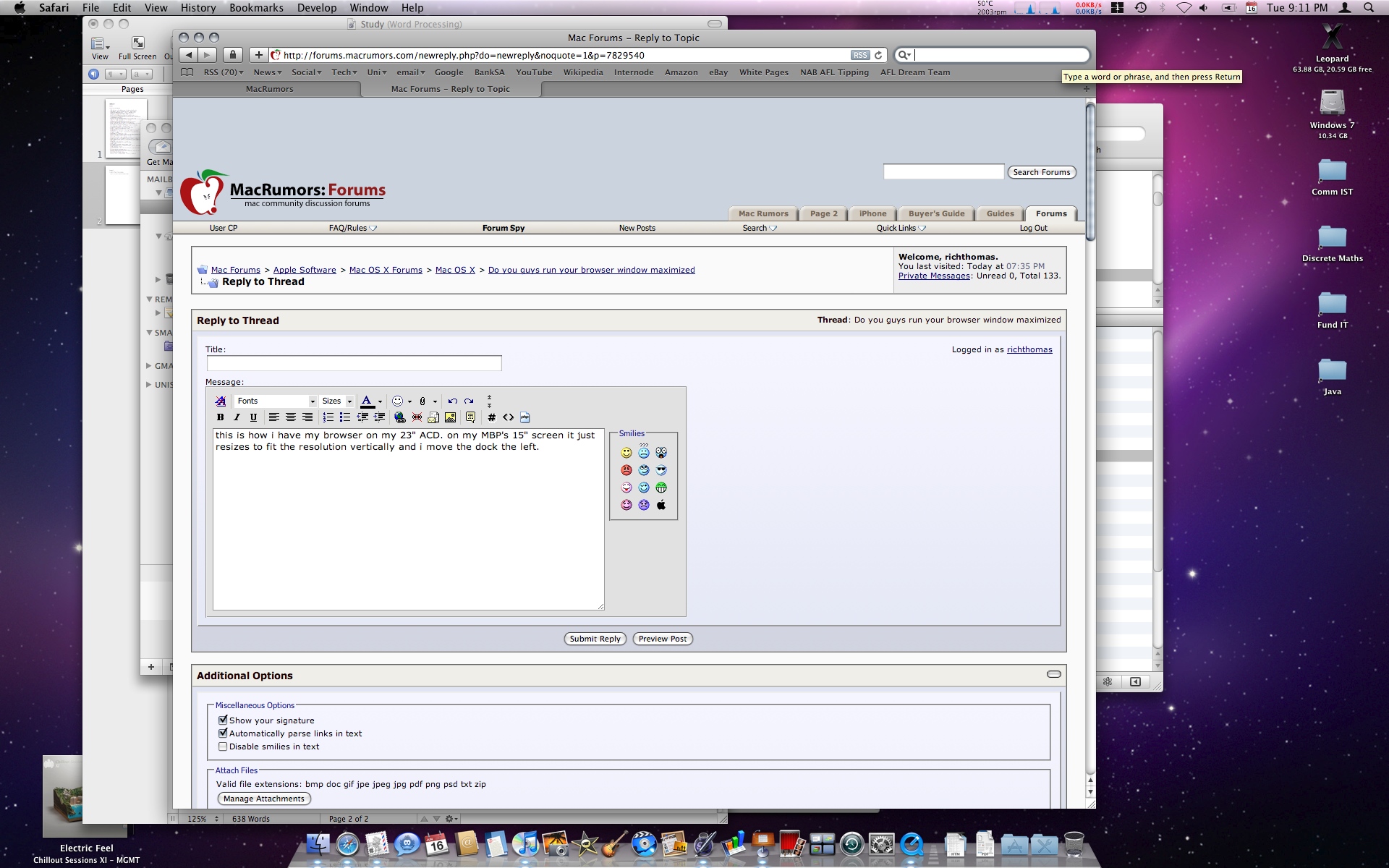Select the Buyer's Guide site tab

pos(936,213)
